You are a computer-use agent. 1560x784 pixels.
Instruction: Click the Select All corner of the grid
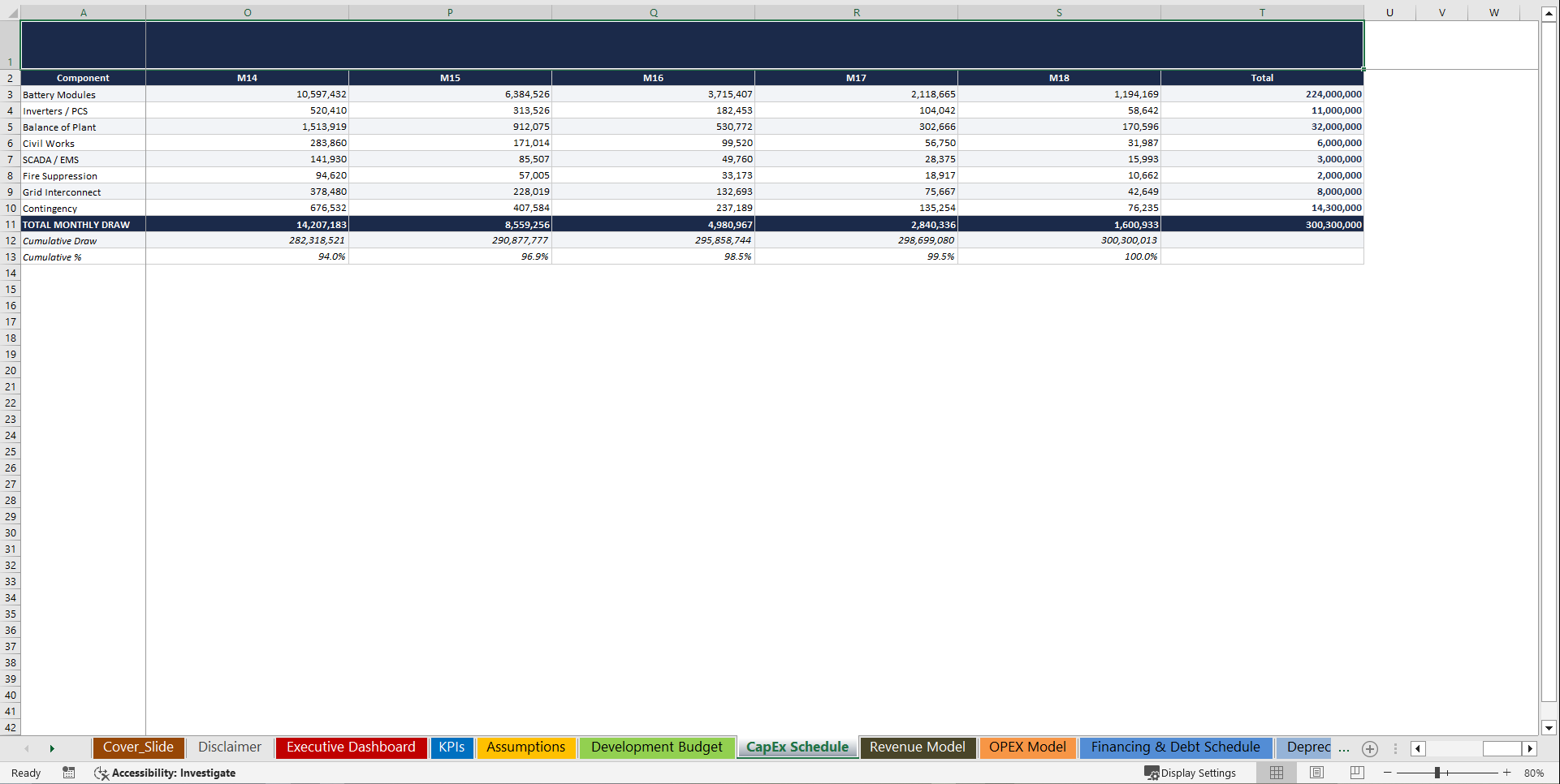(x=11, y=12)
